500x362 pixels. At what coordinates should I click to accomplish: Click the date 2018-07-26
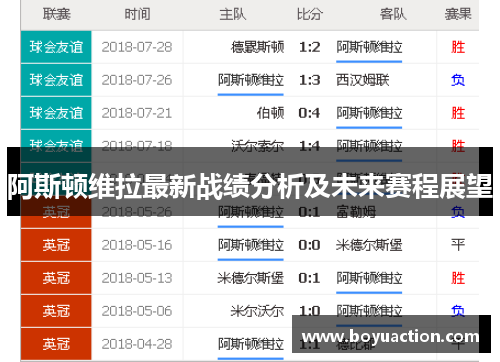137,80
